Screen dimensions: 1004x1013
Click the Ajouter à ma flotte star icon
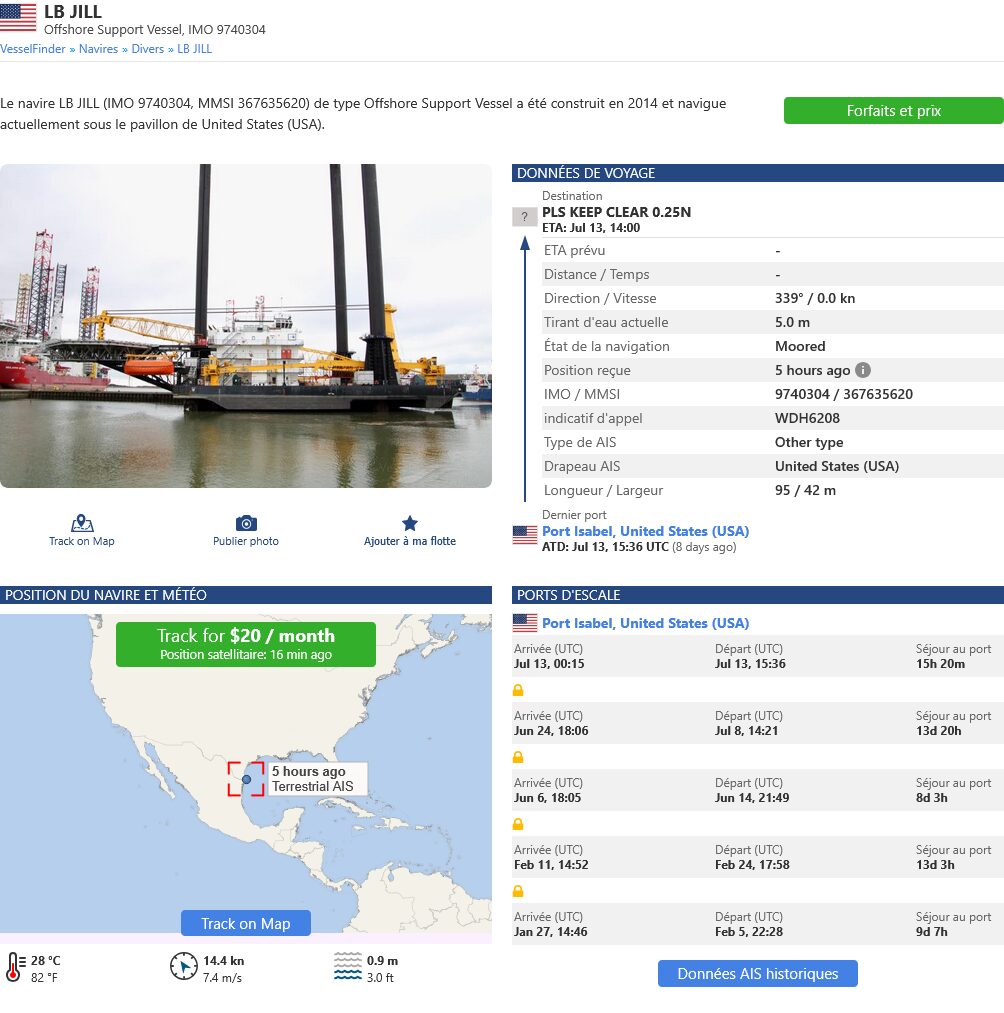410,523
